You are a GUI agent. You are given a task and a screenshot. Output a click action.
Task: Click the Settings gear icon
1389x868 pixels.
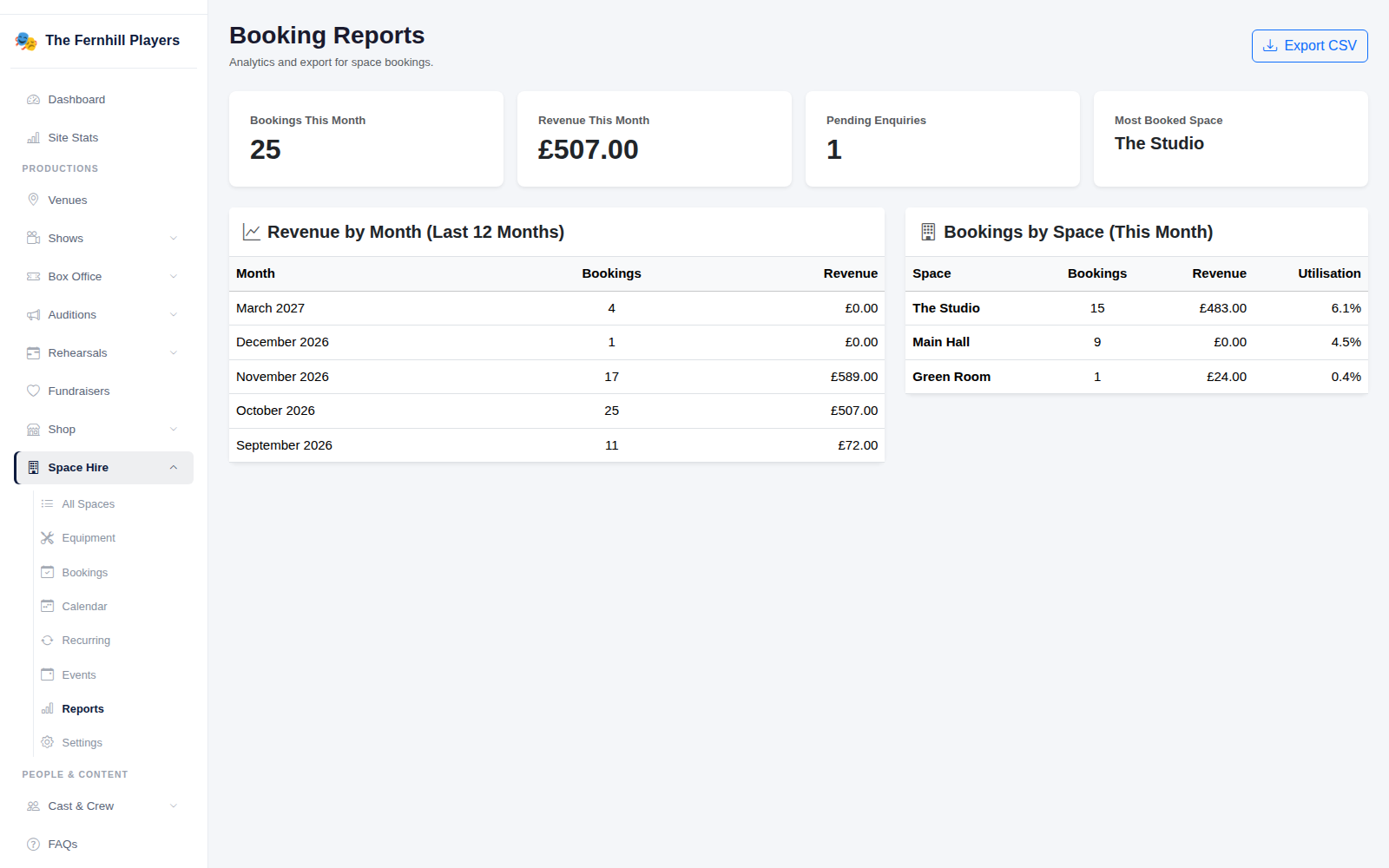47,743
